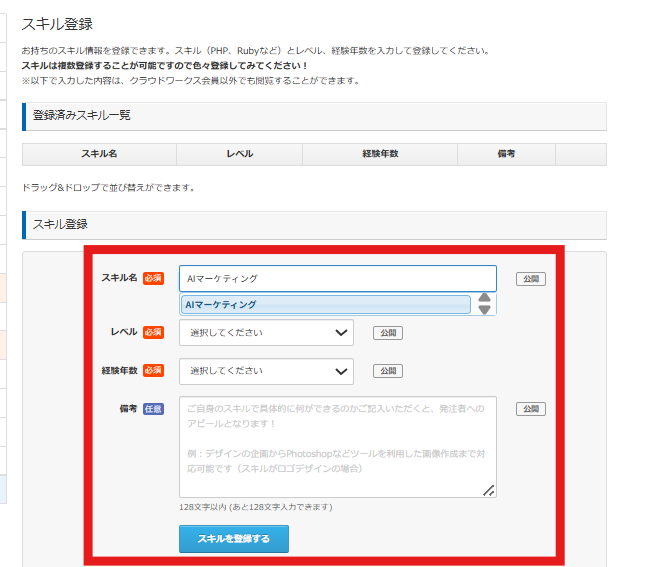The width and height of the screenshot is (645, 567).
Task: Select the AIマーケティング autocomplete suggestion
Action: pyautogui.click(x=325, y=304)
